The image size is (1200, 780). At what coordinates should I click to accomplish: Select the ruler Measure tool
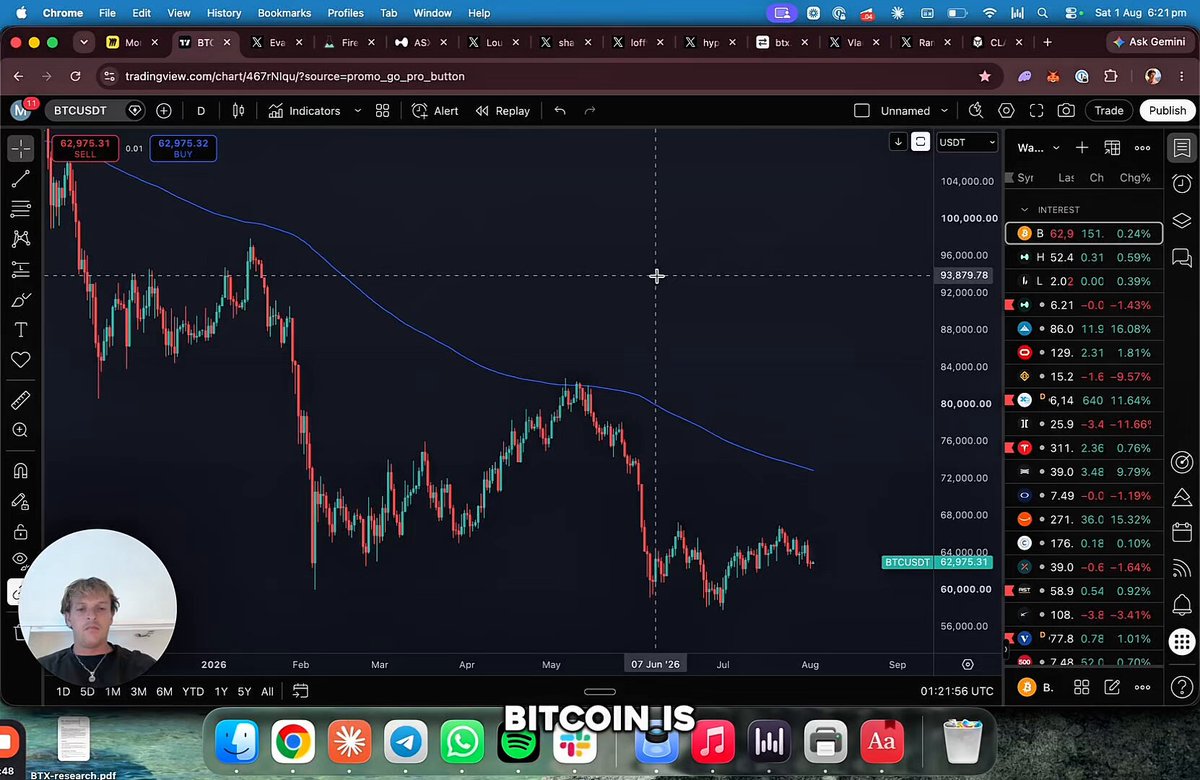click(x=20, y=401)
